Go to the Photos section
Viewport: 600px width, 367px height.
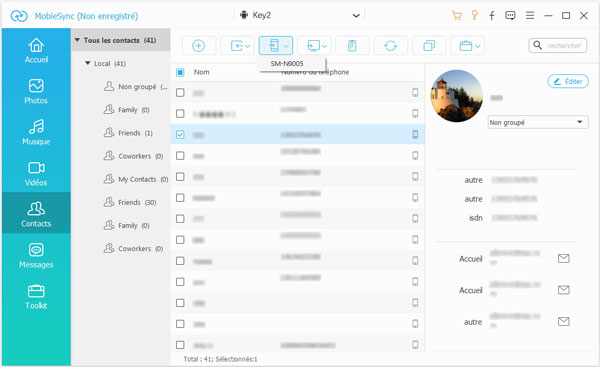[x=36, y=92]
